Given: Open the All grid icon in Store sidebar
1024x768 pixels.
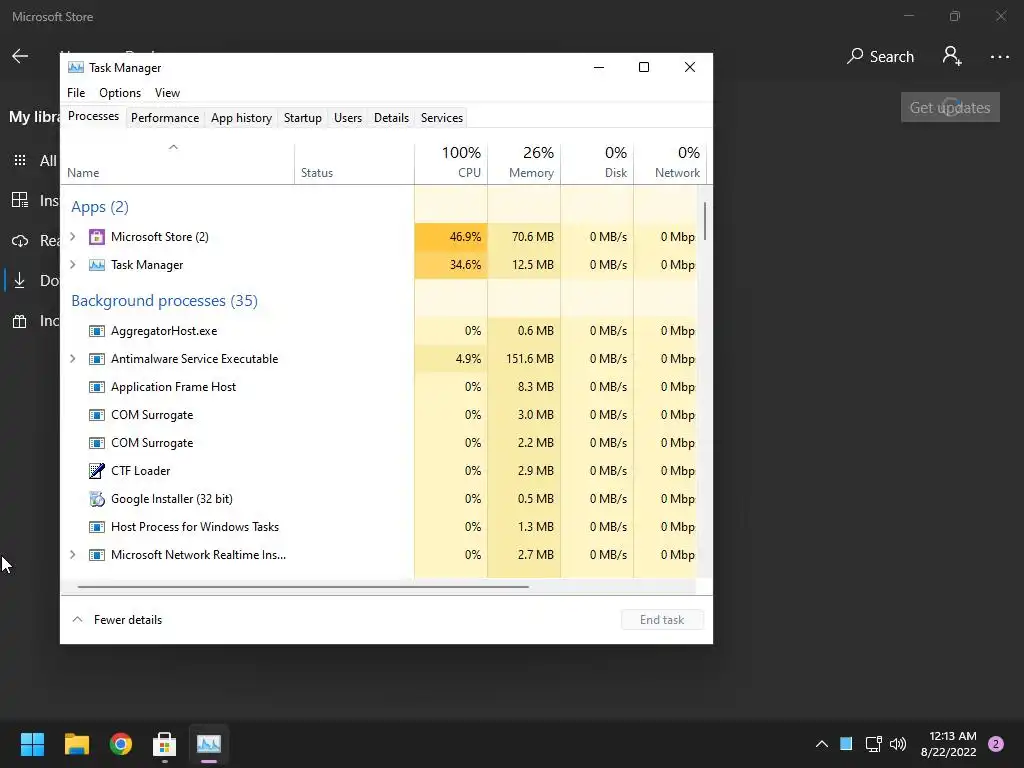Looking at the screenshot, I should point(20,160).
